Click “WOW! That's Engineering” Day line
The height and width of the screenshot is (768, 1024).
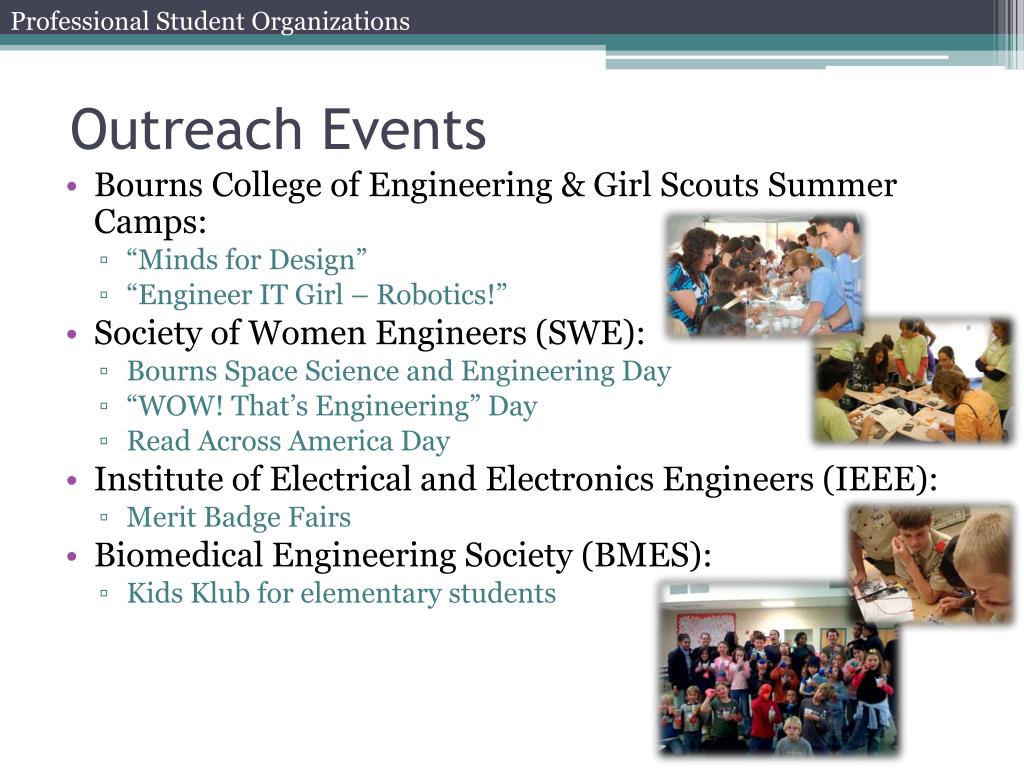332,406
